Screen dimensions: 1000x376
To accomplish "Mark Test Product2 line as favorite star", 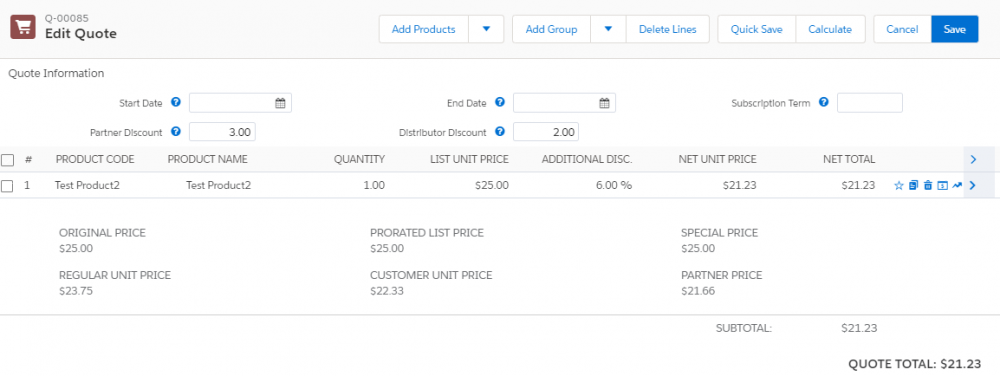I will pos(899,185).
